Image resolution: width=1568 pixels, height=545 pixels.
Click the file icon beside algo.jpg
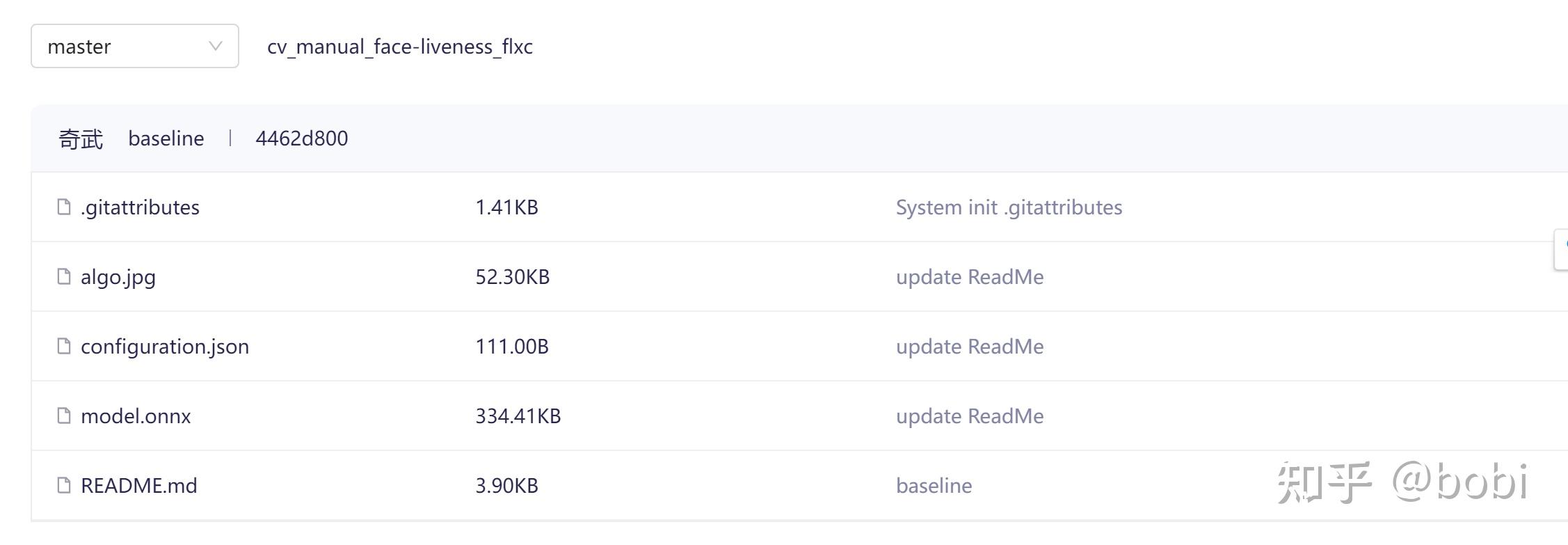coord(64,276)
